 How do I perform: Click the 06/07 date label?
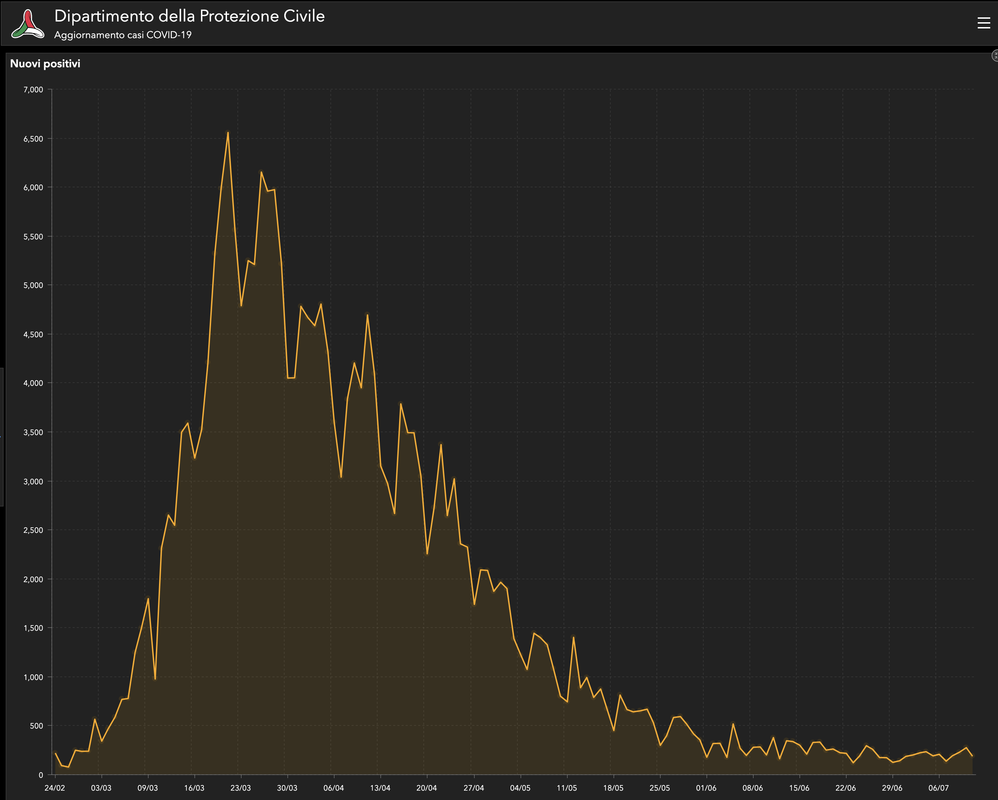938,788
